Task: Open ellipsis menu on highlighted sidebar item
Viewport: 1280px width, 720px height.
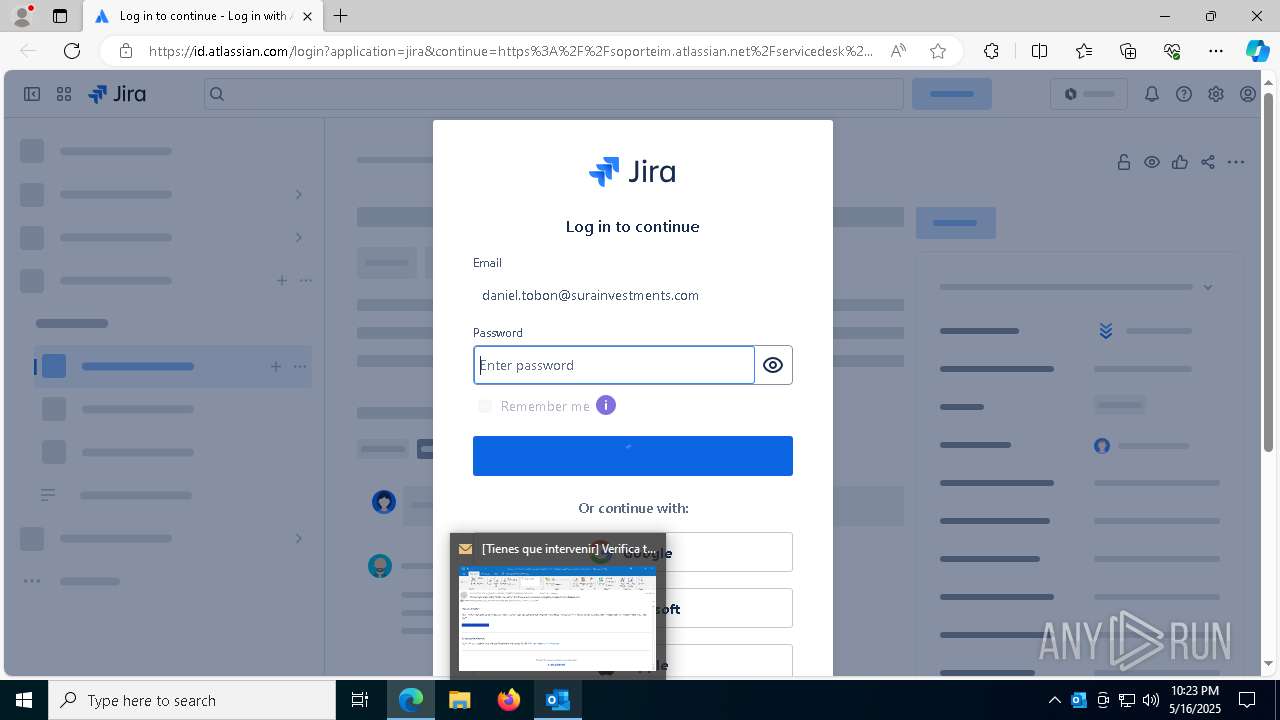Action: pyautogui.click(x=300, y=366)
